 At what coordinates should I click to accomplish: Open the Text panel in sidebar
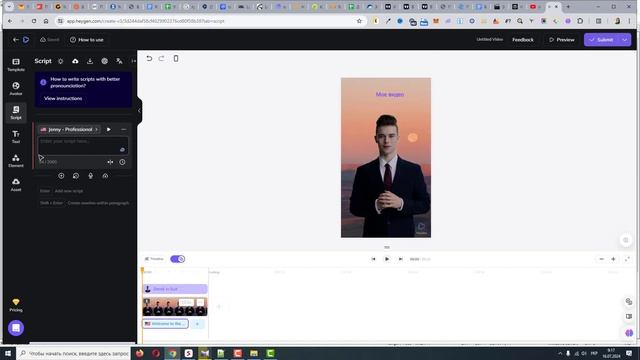[x=16, y=136]
